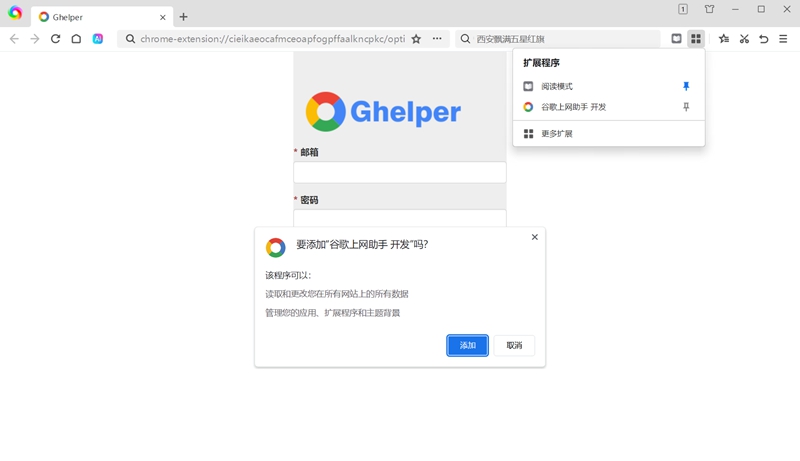Pin the 谷歌上网助手 开发 extension
This screenshot has width=800, height=461.
point(686,107)
